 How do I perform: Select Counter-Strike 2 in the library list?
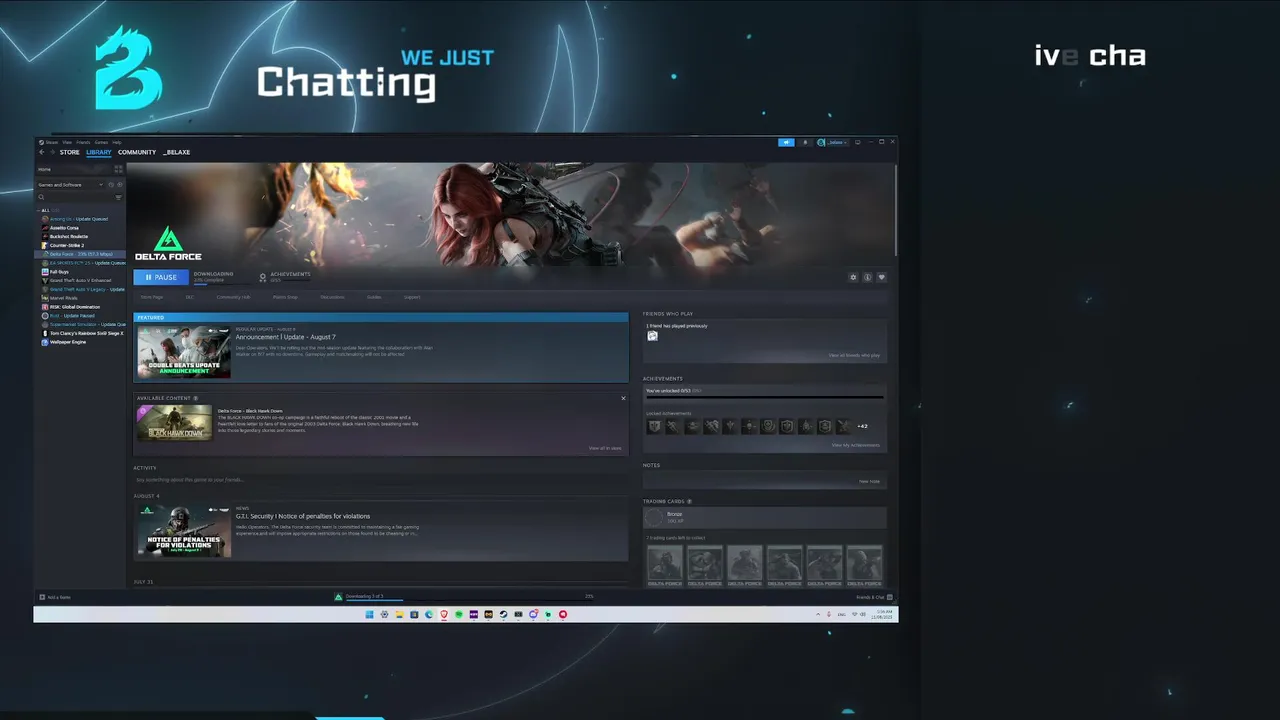pos(80,245)
